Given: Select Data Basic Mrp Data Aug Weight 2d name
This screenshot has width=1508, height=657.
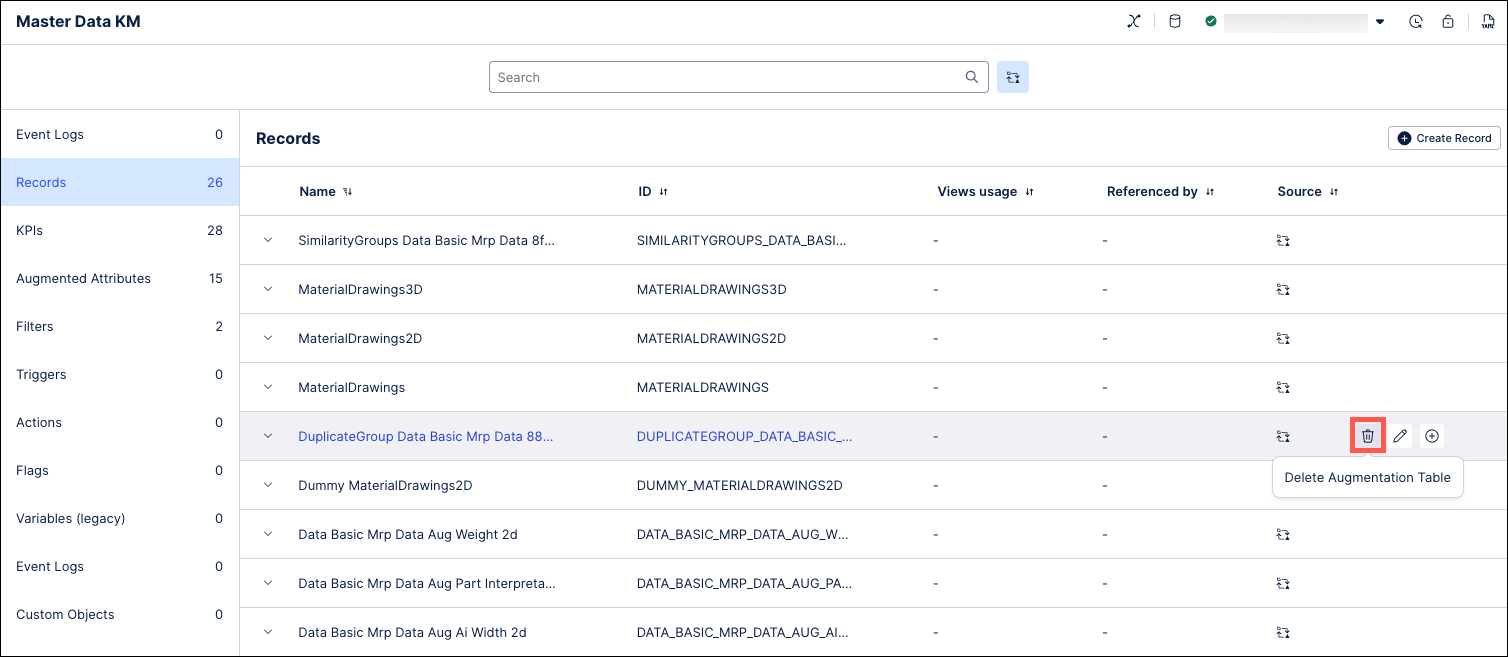Looking at the screenshot, I should click(408, 534).
